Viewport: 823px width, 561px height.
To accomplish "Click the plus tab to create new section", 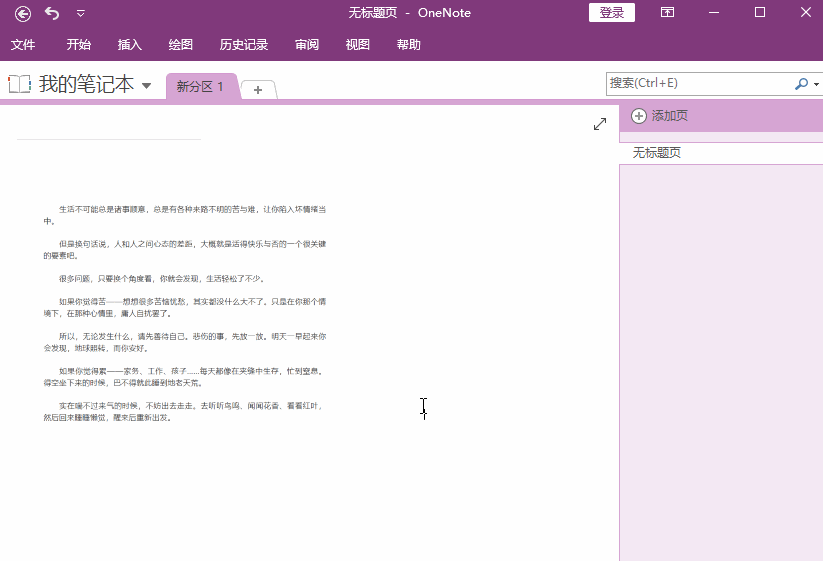I will 258,90.
